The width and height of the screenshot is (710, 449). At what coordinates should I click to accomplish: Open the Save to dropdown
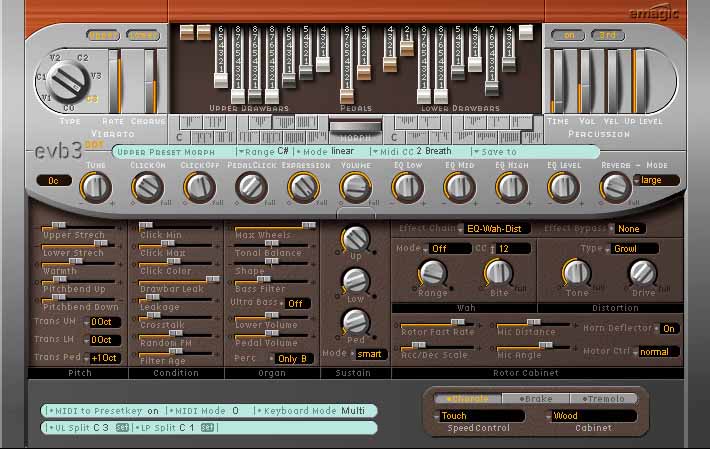(495, 152)
